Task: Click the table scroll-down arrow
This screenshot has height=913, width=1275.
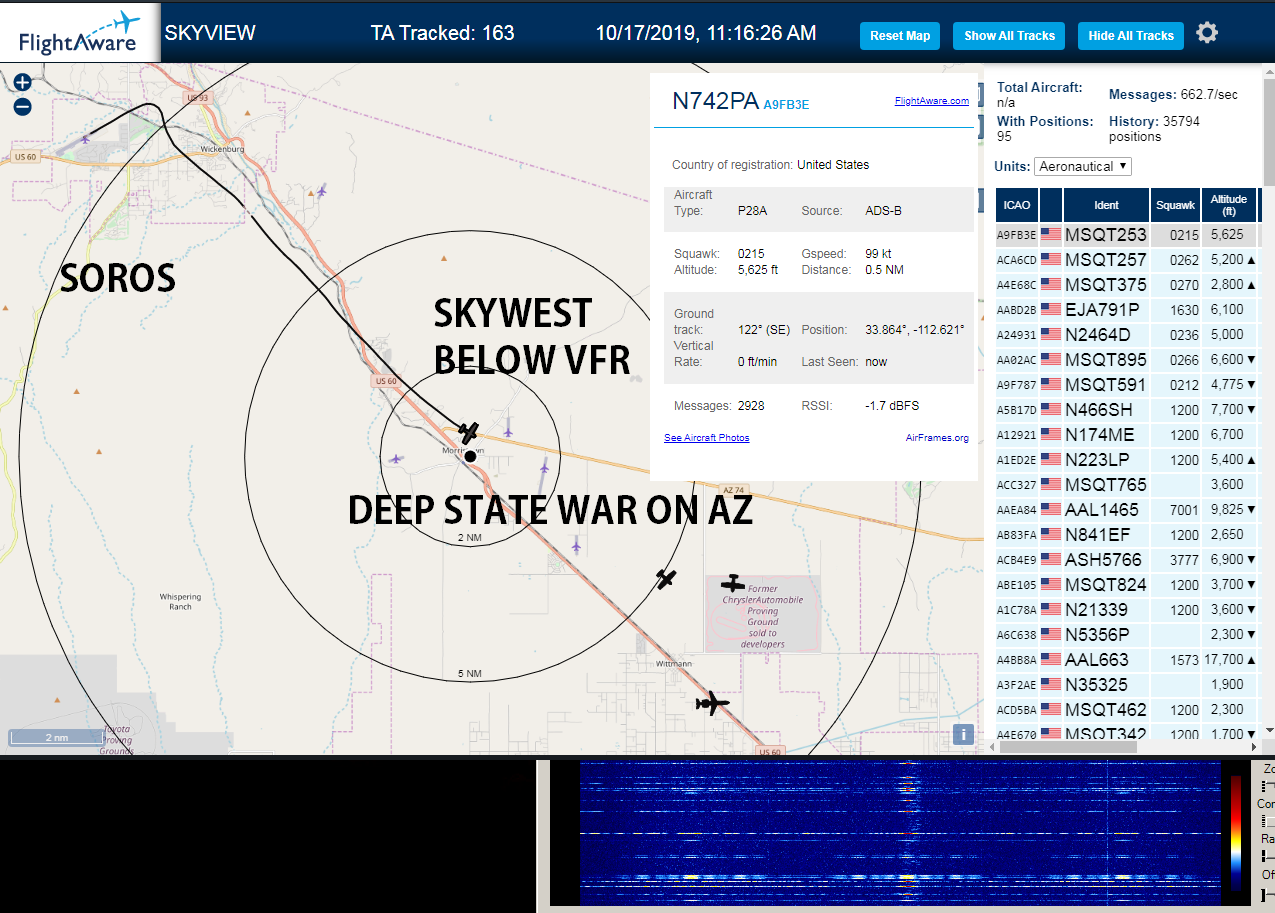Action: [x=1269, y=731]
